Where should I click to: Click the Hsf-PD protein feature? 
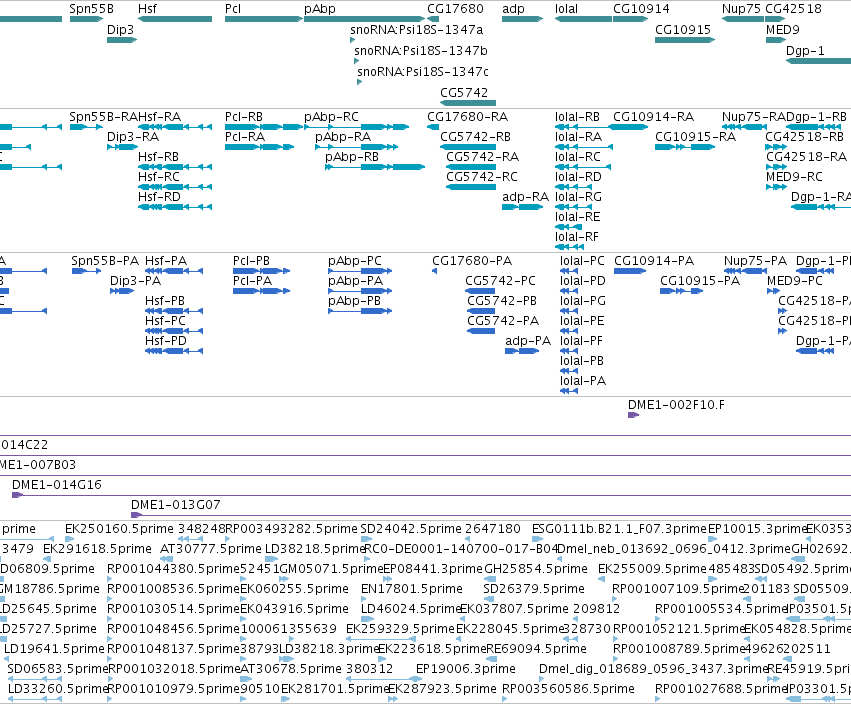[174, 351]
